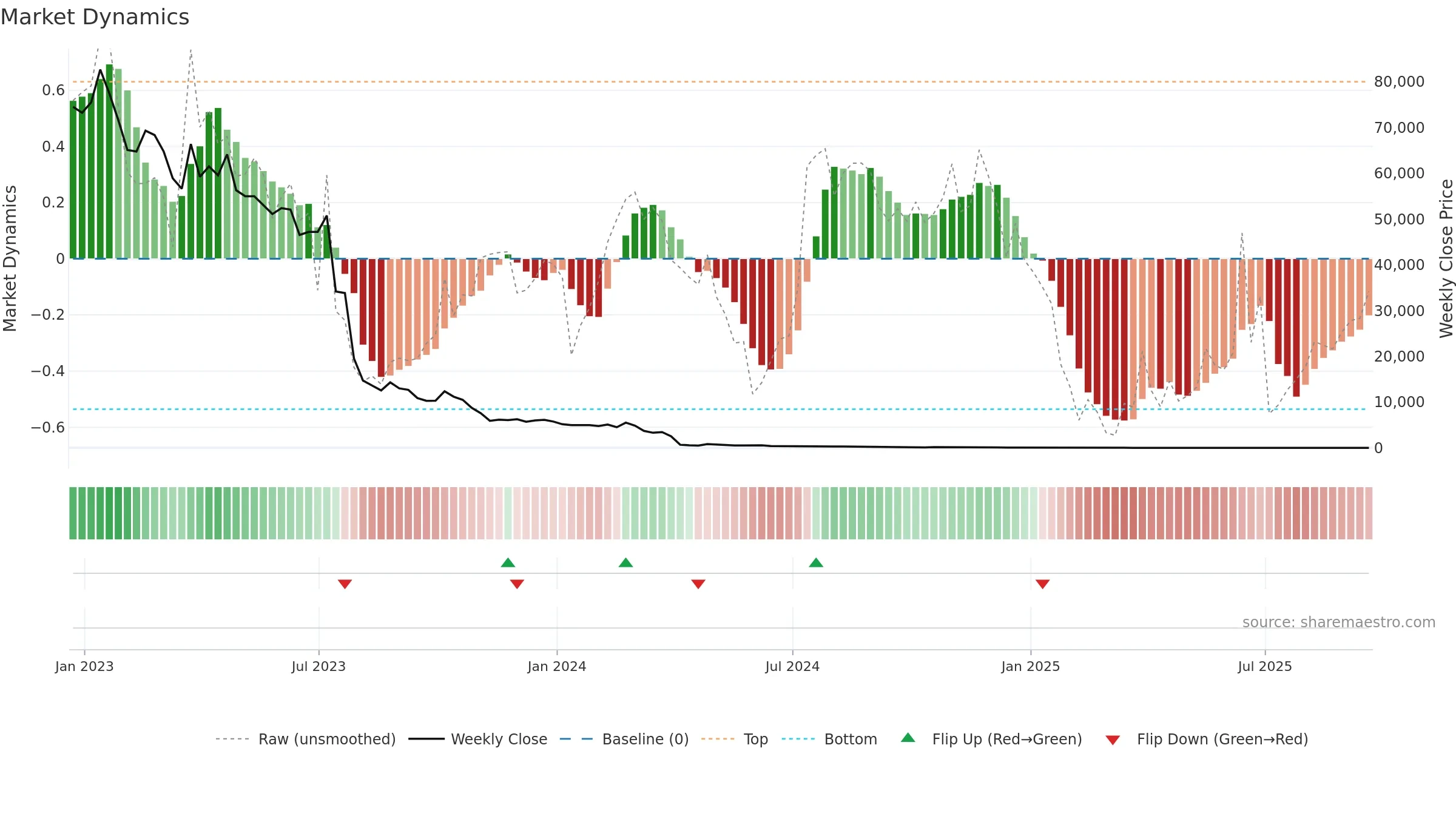Click the weekly close price peak above 80,000
This screenshot has width=1456, height=819.
(x=100, y=70)
